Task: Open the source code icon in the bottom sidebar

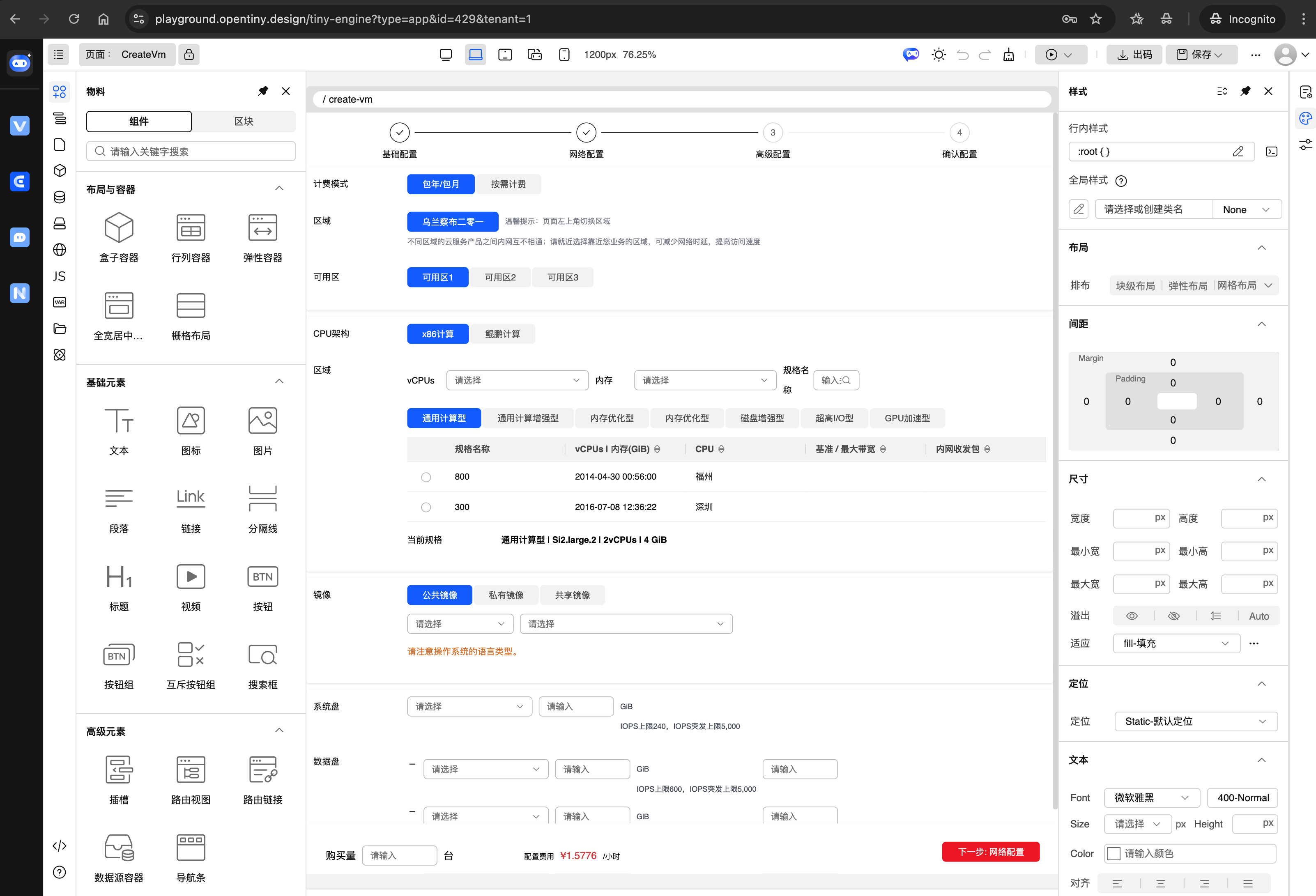Action: tap(60, 845)
